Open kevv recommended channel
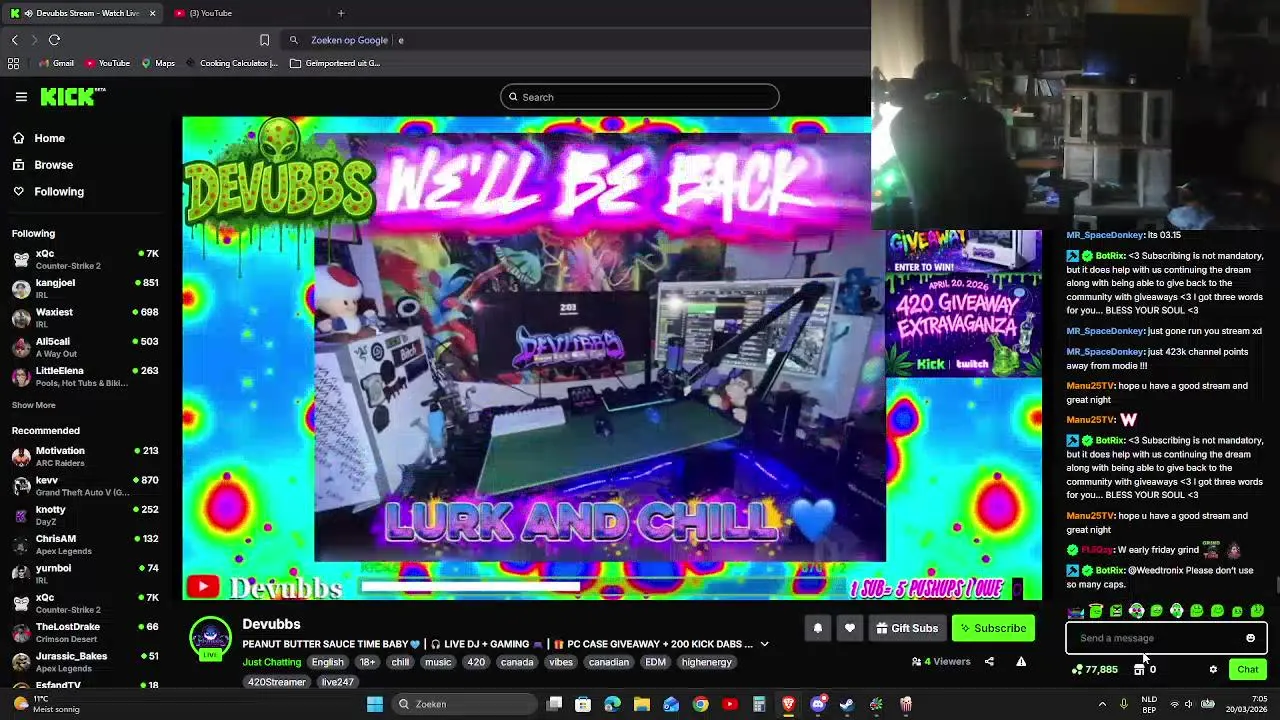The height and width of the screenshot is (720, 1280). tap(85, 486)
